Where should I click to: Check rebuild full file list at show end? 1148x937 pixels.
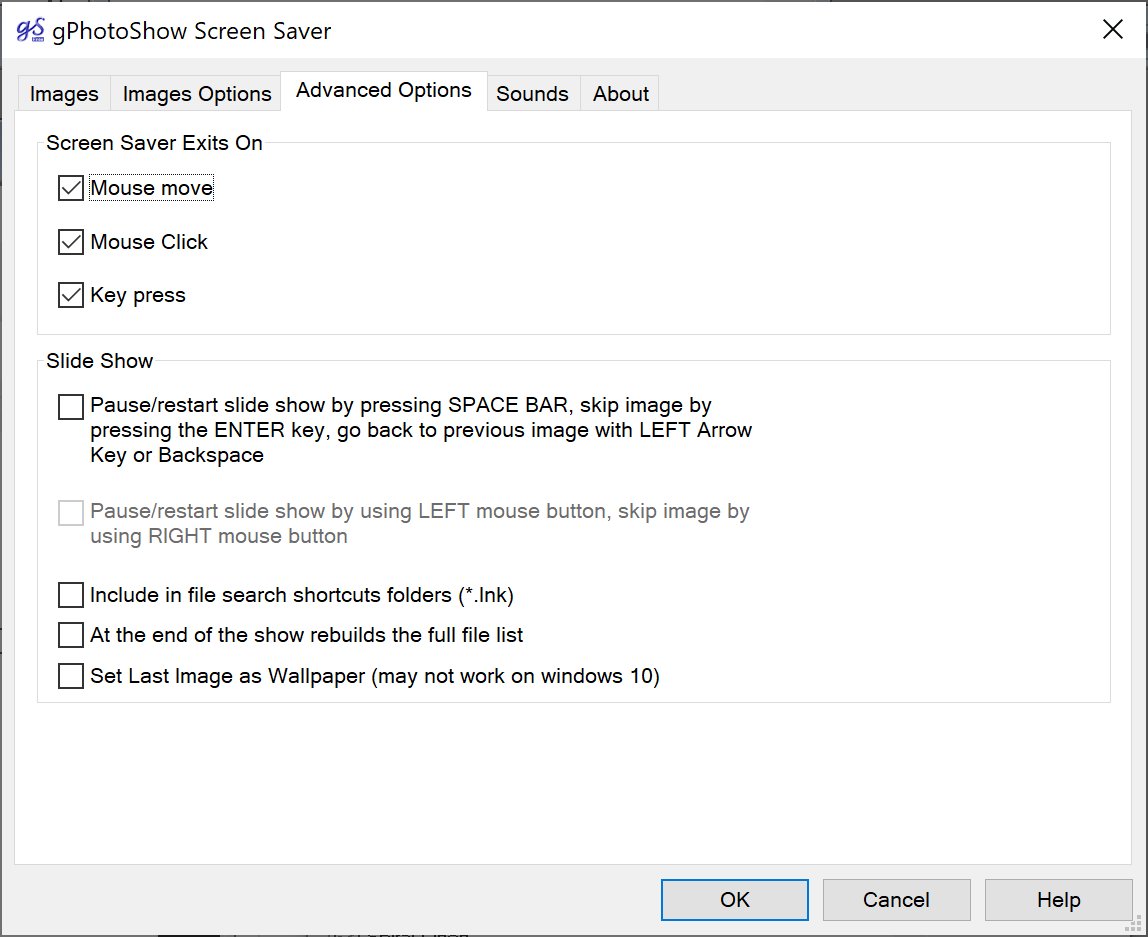click(x=71, y=635)
